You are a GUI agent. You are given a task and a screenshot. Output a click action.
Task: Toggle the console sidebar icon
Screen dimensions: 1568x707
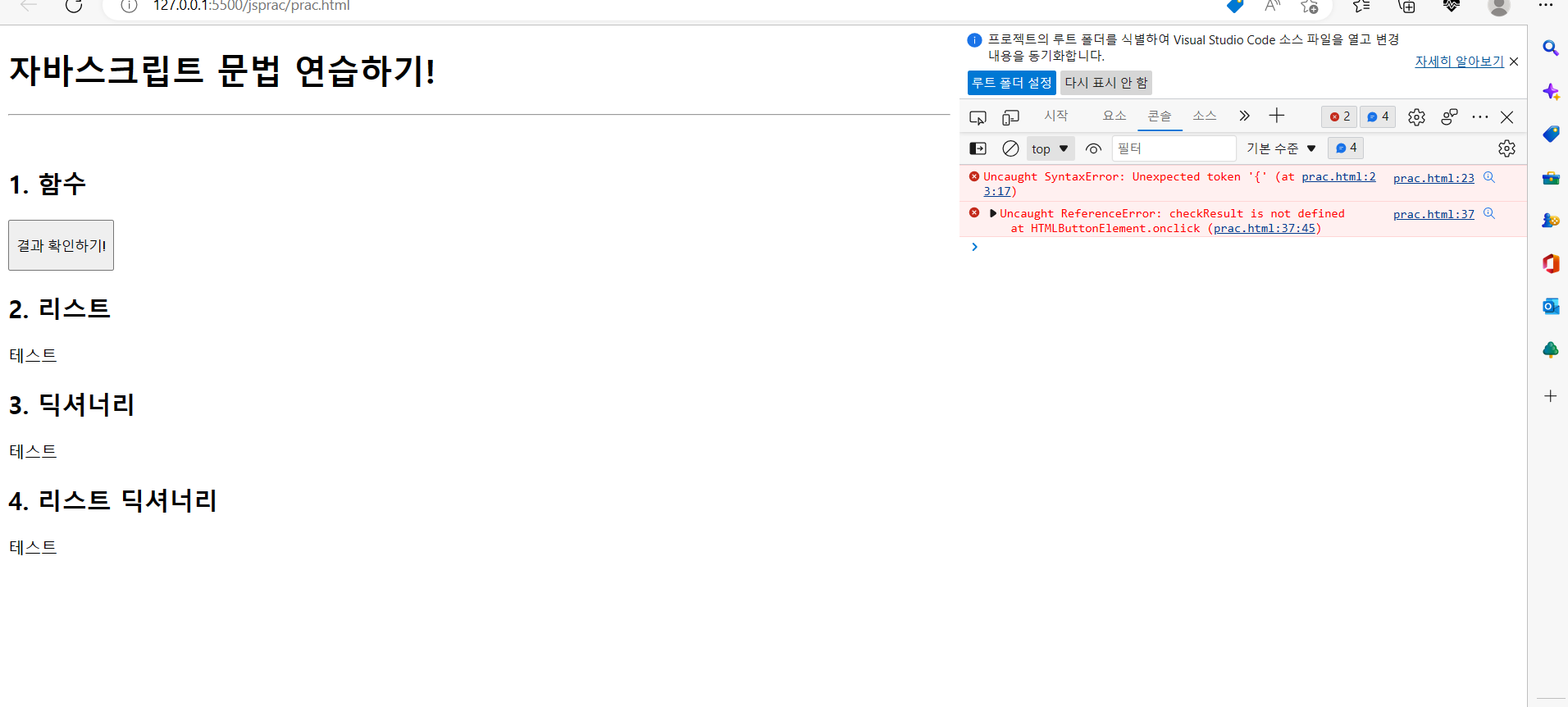click(978, 148)
